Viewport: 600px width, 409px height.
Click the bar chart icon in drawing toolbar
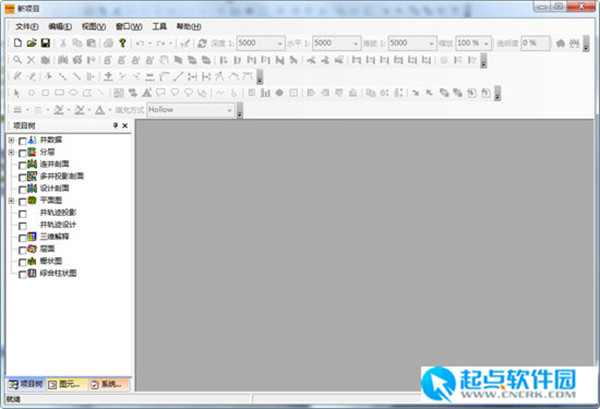click(x=266, y=93)
